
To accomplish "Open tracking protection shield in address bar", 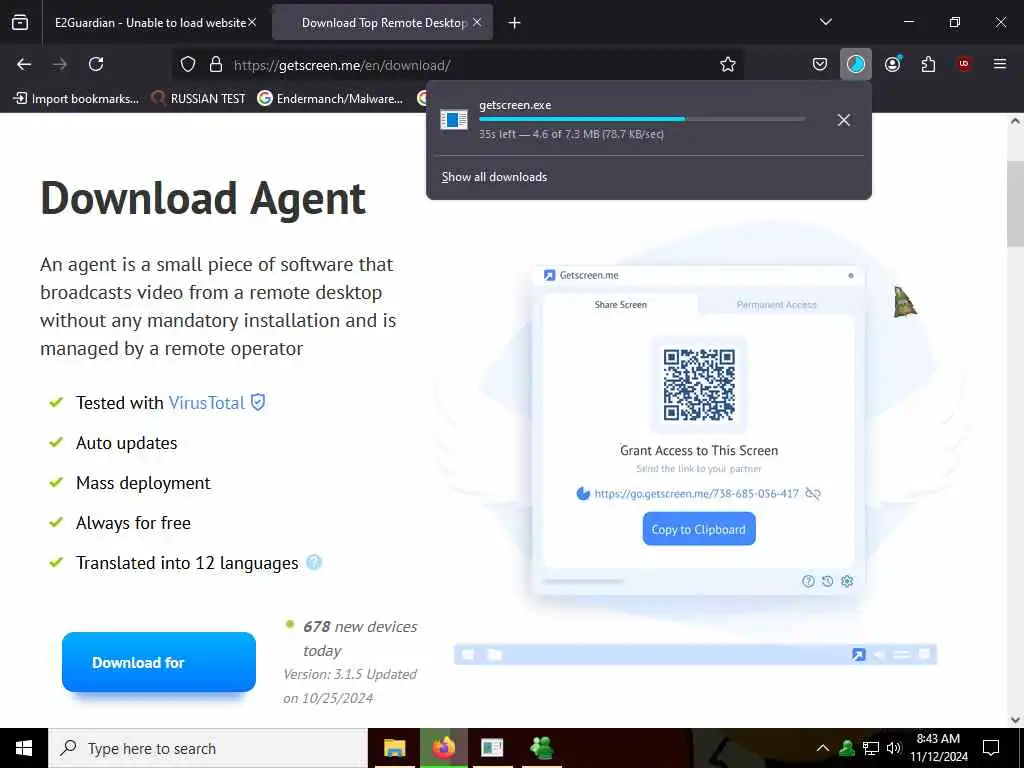I will 188,64.
